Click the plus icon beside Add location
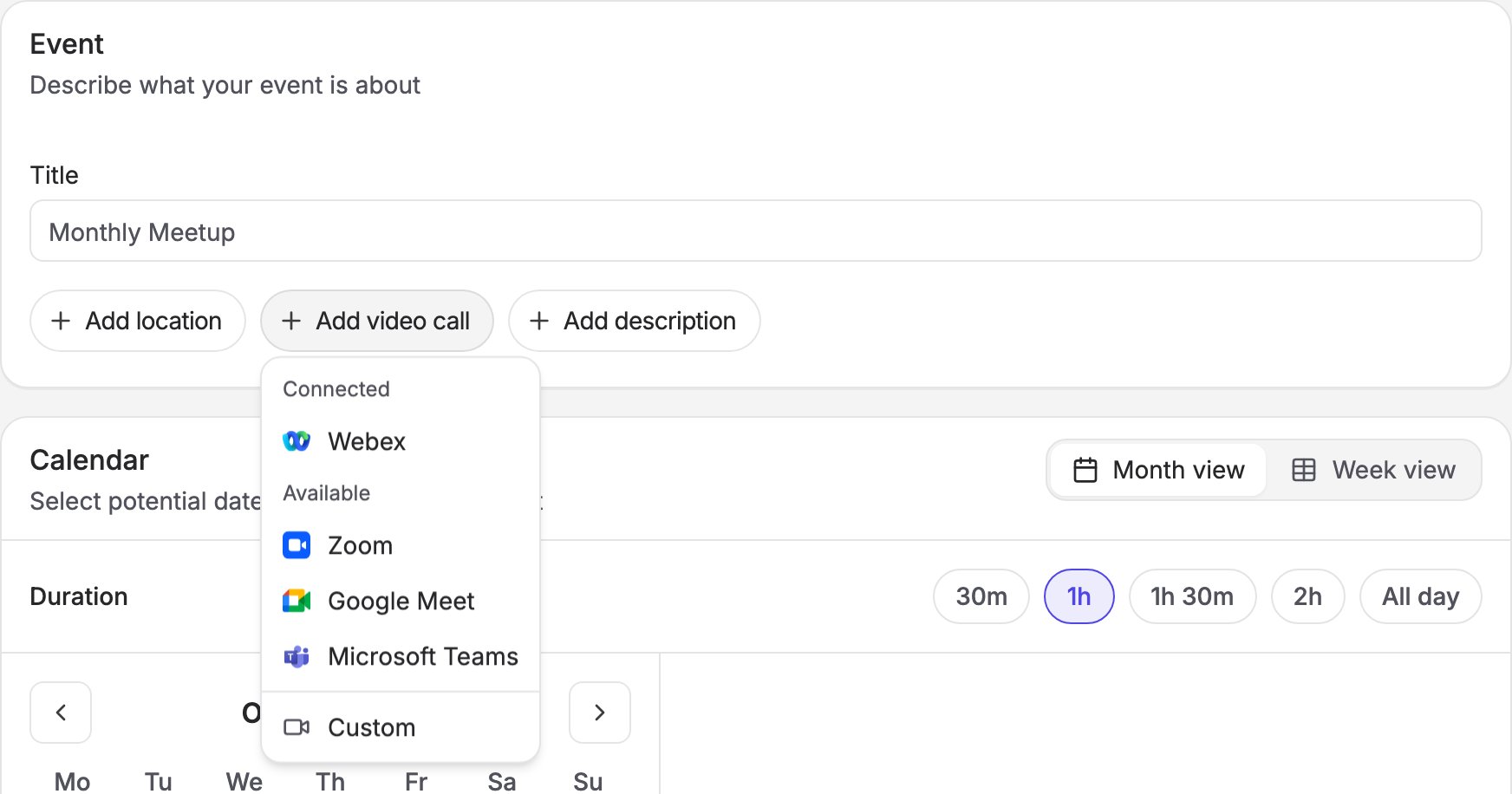This screenshot has width=1512, height=794. [x=61, y=321]
